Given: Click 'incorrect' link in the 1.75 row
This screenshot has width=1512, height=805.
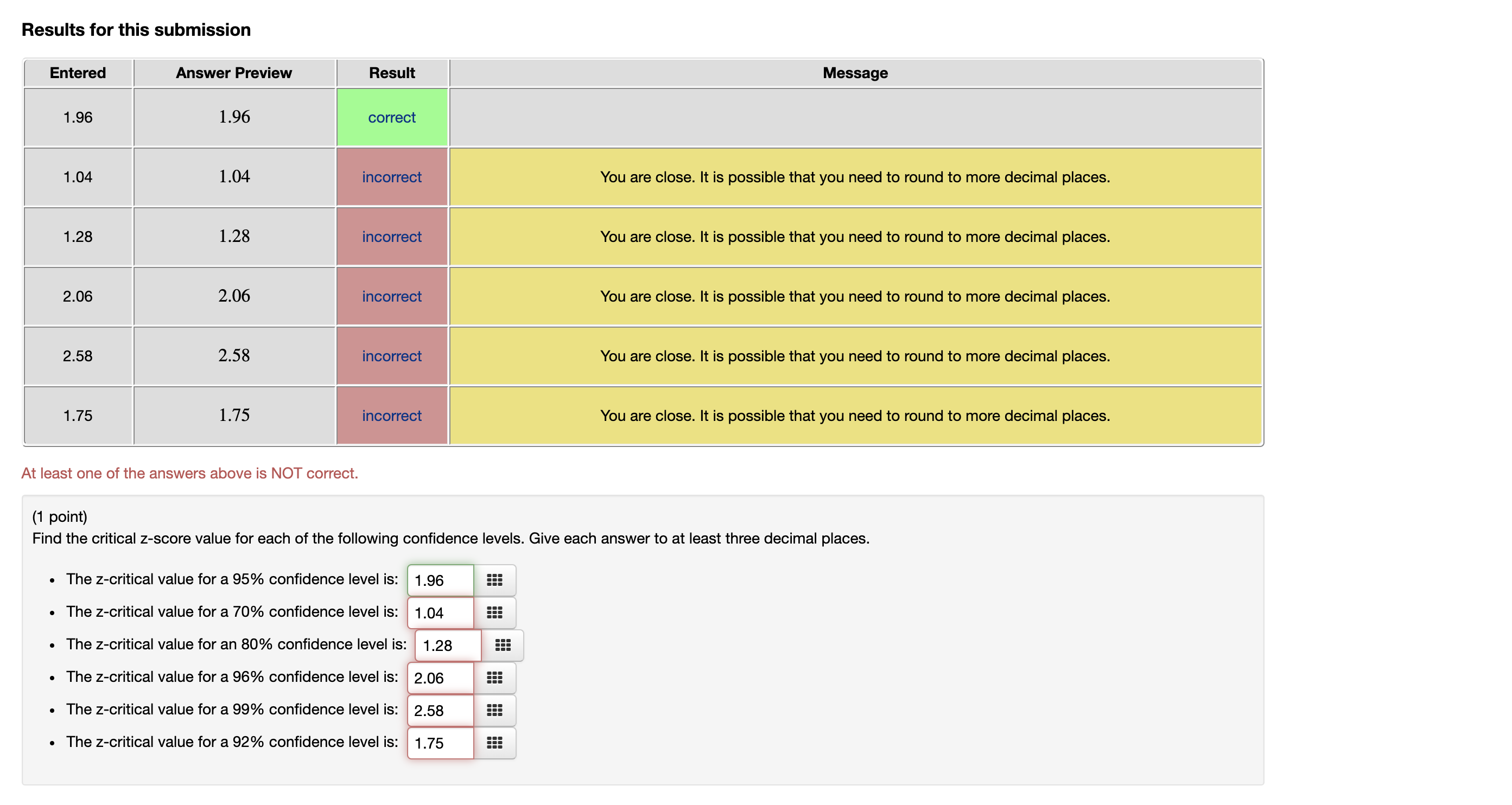Looking at the screenshot, I should 391,416.
